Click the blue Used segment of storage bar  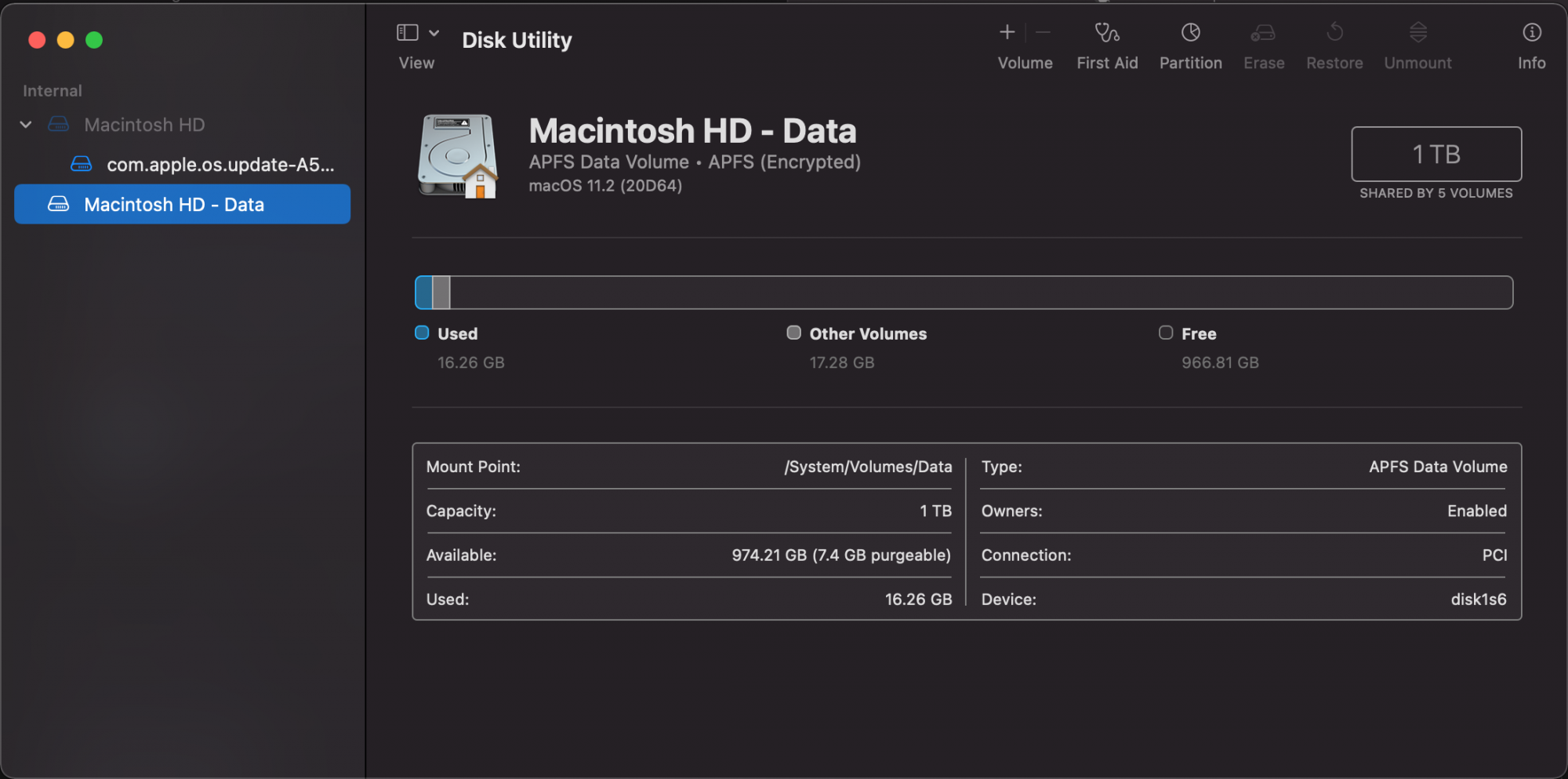pyautogui.click(x=423, y=293)
